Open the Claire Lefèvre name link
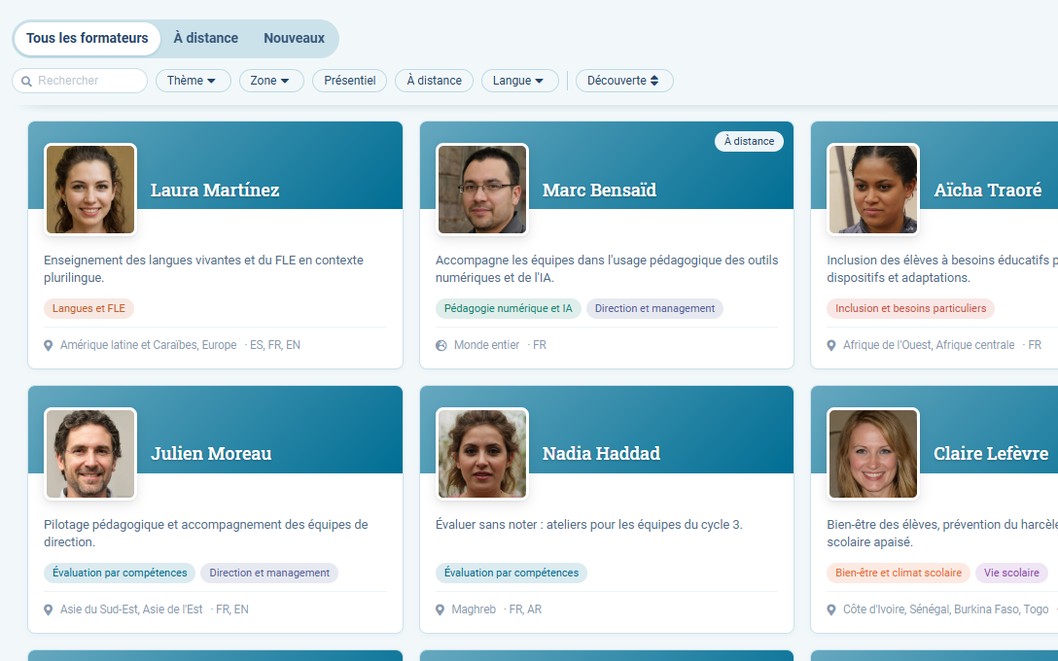Image resolution: width=1058 pixels, height=661 pixels. click(991, 454)
